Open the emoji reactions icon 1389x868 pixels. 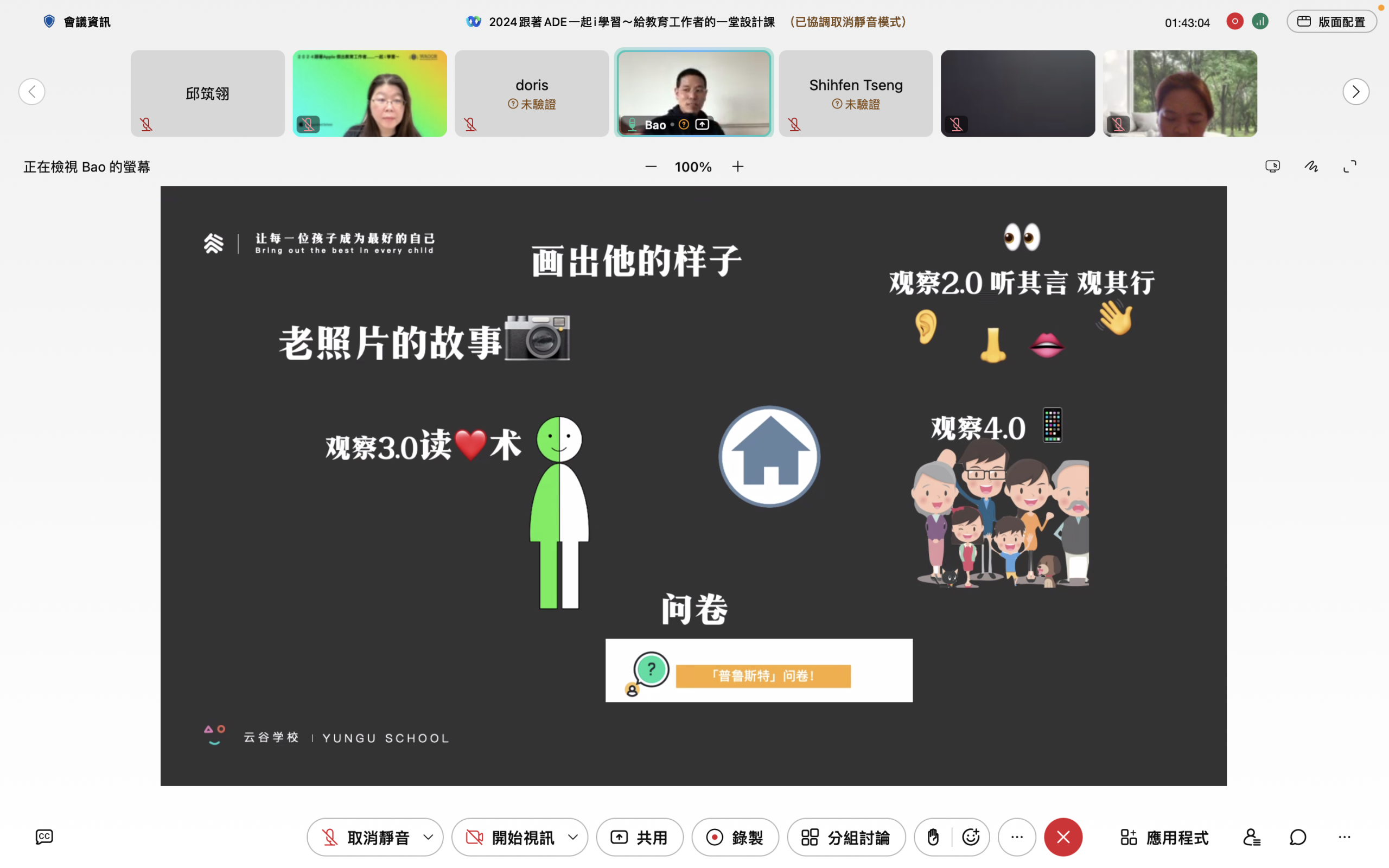click(971, 837)
